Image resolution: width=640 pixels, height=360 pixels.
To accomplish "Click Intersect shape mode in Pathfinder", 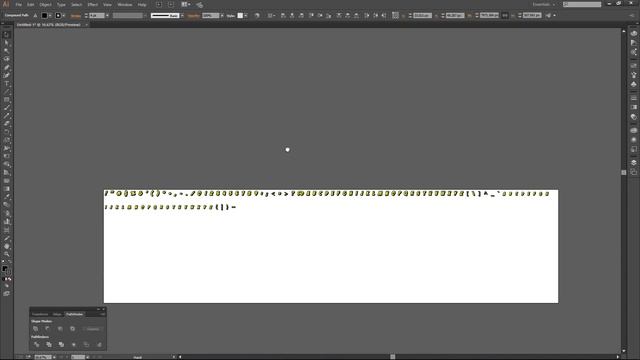I will (60, 329).
